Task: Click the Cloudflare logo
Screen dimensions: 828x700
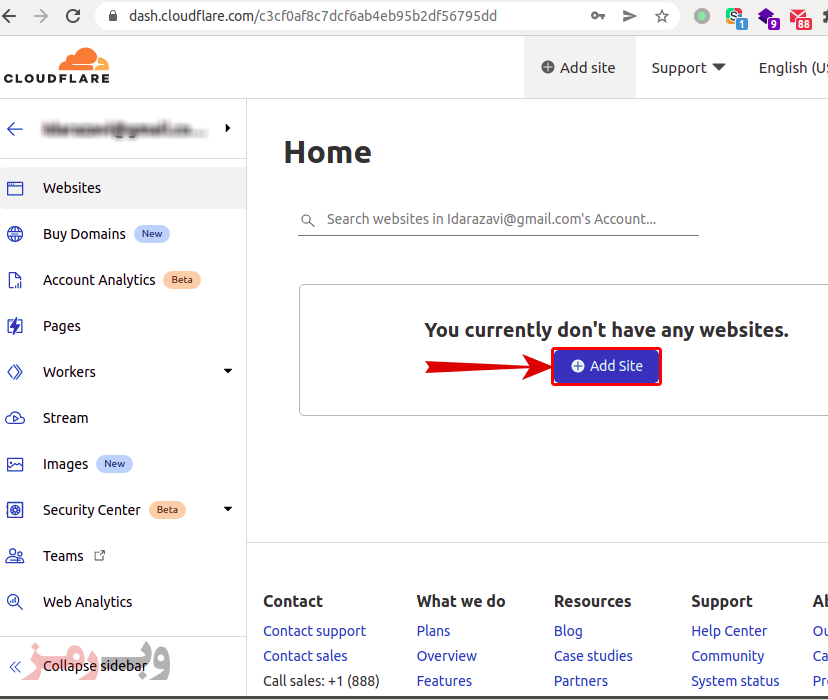Action: [x=57, y=66]
